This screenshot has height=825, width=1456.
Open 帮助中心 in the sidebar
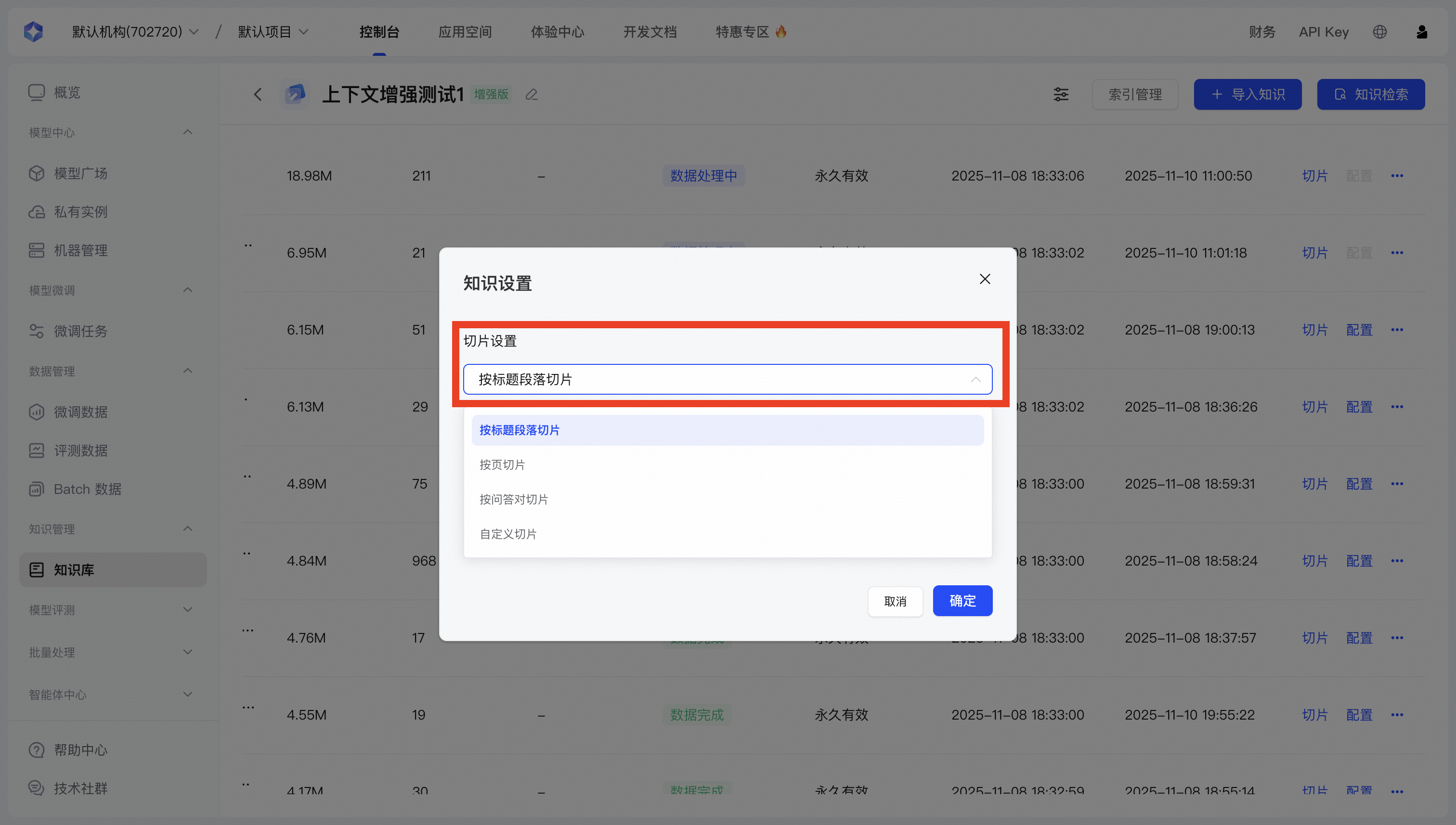click(80, 749)
